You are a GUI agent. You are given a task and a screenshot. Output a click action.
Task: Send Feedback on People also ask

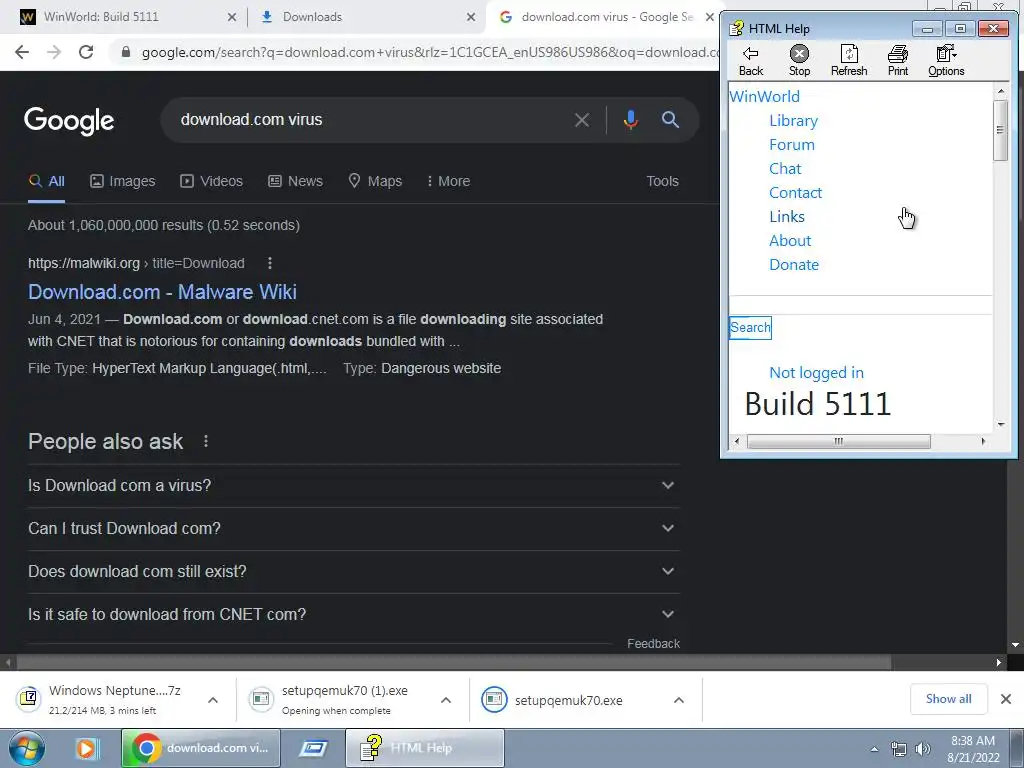pos(653,644)
